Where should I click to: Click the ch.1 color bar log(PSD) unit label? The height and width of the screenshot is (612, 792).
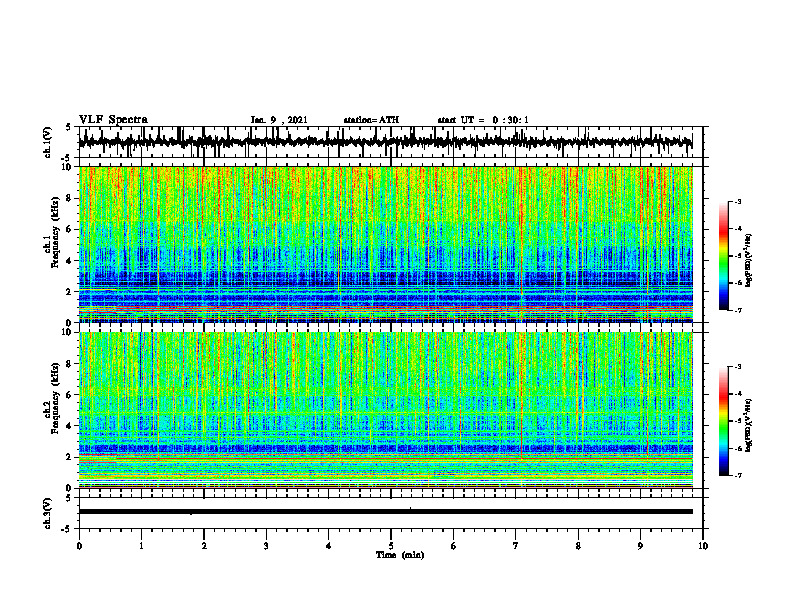[x=749, y=260]
